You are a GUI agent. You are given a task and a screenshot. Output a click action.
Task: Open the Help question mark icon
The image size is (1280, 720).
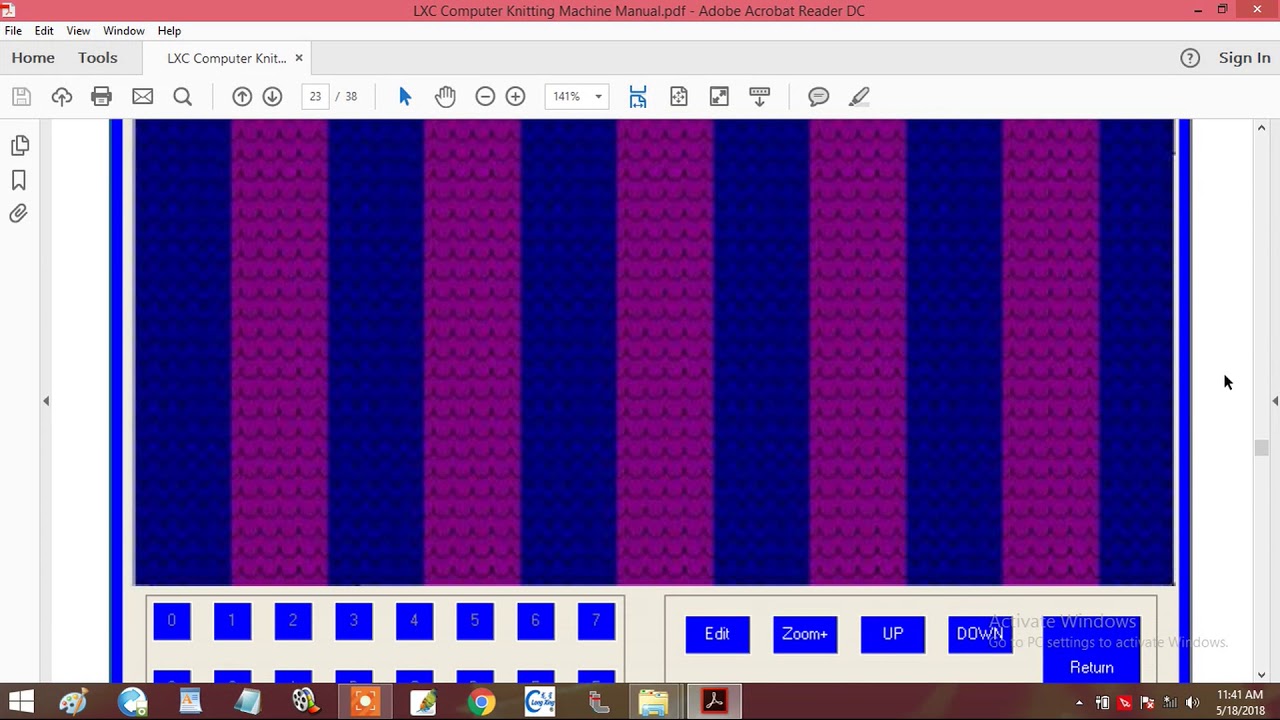1190,58
